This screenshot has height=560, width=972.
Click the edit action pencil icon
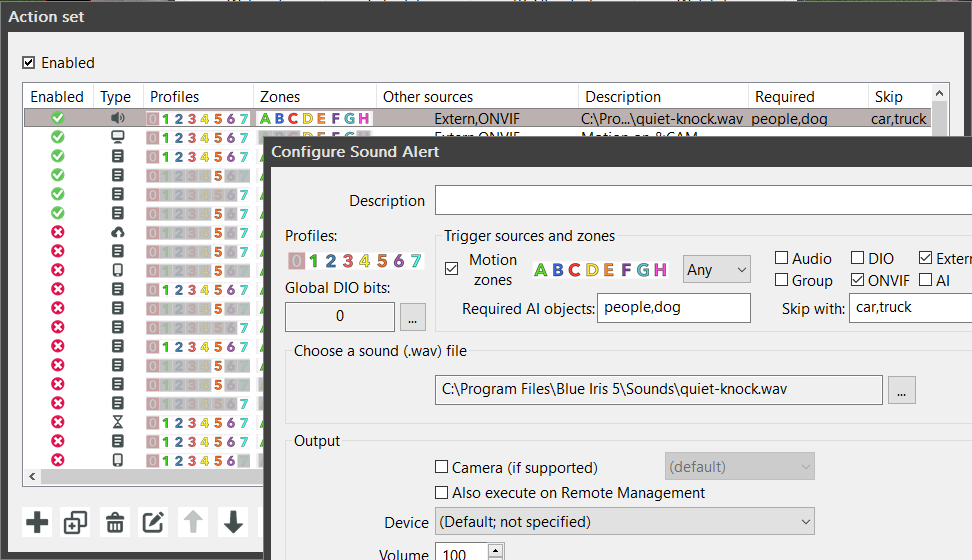click(x=153, y=521)
